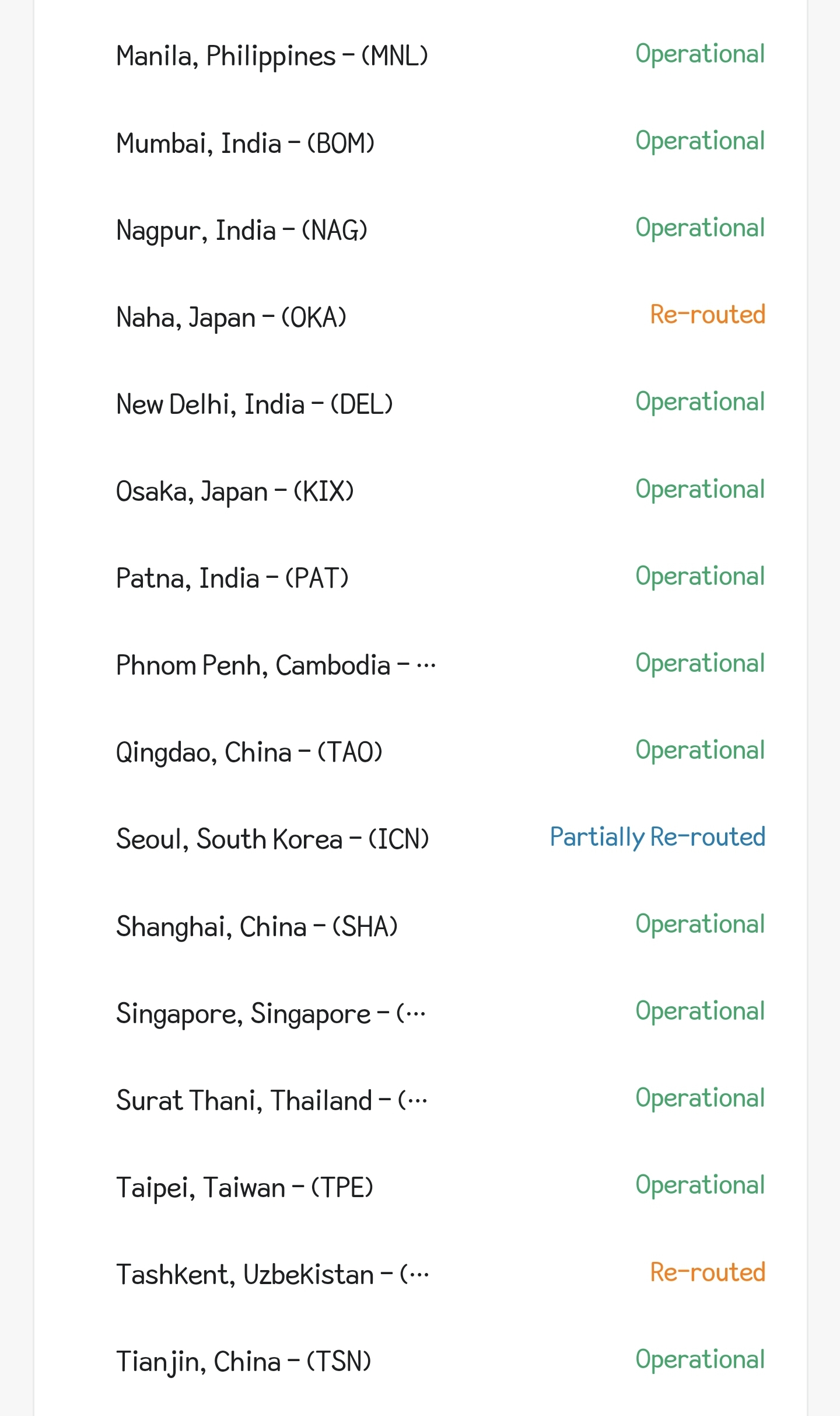
Task: Click the Tashkent, Uzbekistan location name
Action: coord(272,1275)
